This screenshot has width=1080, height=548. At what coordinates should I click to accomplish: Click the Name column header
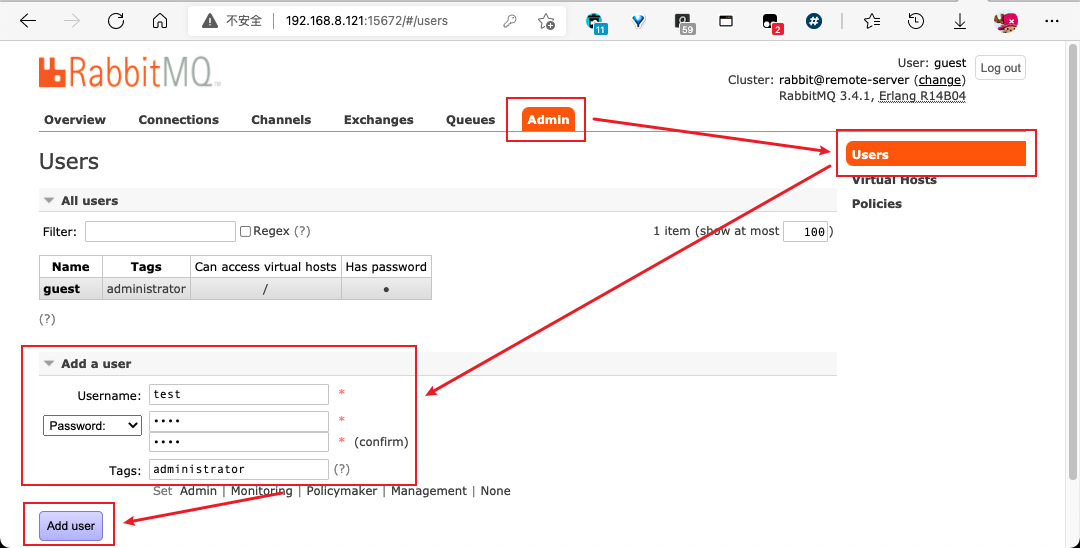[x=71, y=267]
